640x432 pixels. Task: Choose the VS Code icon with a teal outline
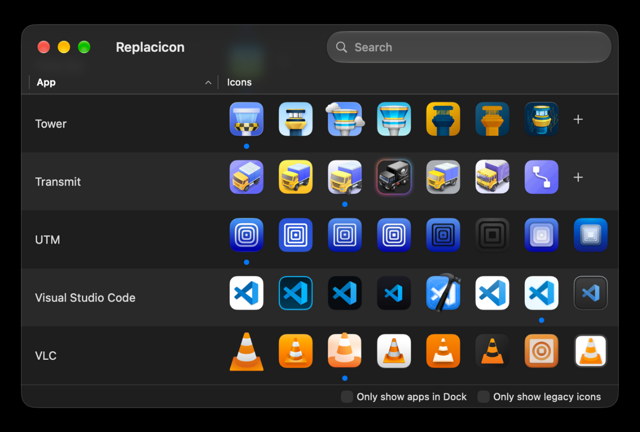(x=296, y=293)
